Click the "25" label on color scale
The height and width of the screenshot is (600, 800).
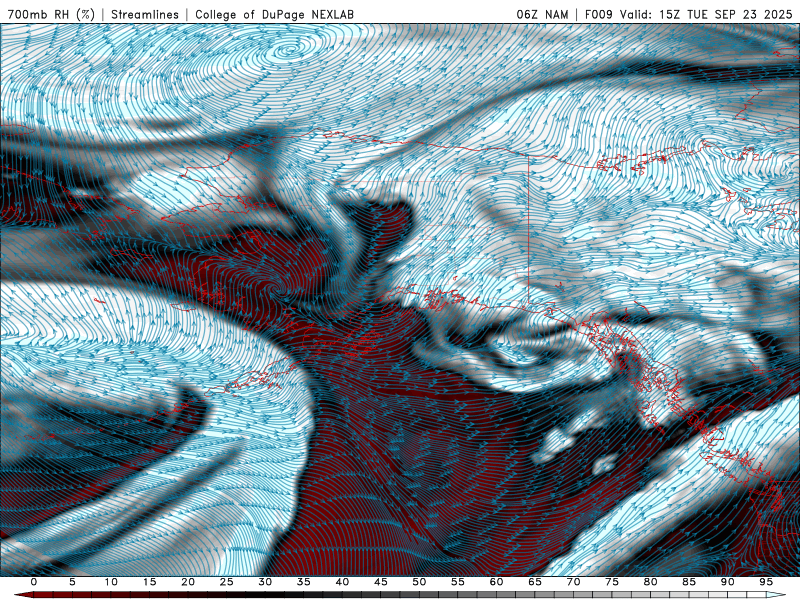pyautogui.click(x=227, y=582)
